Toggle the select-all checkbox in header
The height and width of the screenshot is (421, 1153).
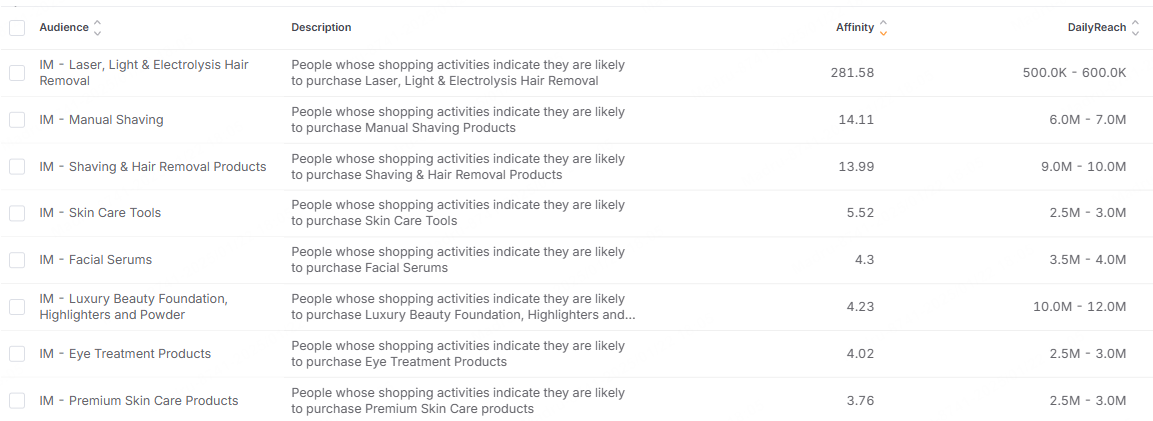click(x=17, y=28)
